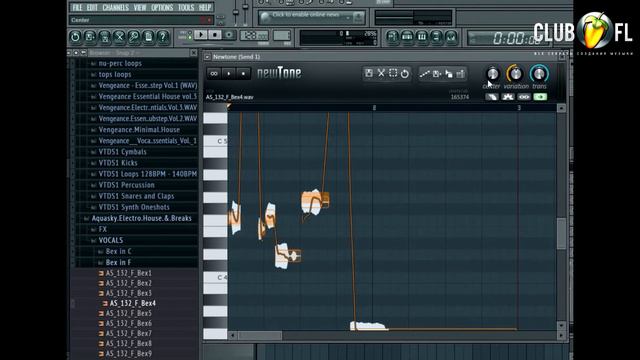Click Newtone send-to-playlist icon
Image resolution: width=640 pixels, height=360 pixels.
click(x=460, y=74)
